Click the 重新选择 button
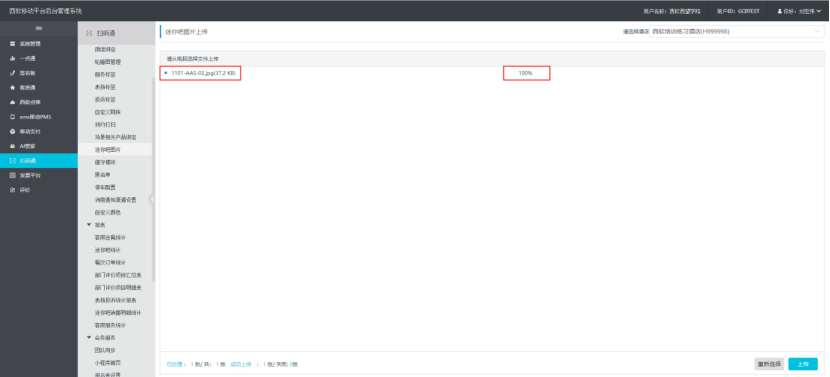Viewport: 830px width, 377px height. [x=769, y=364]
